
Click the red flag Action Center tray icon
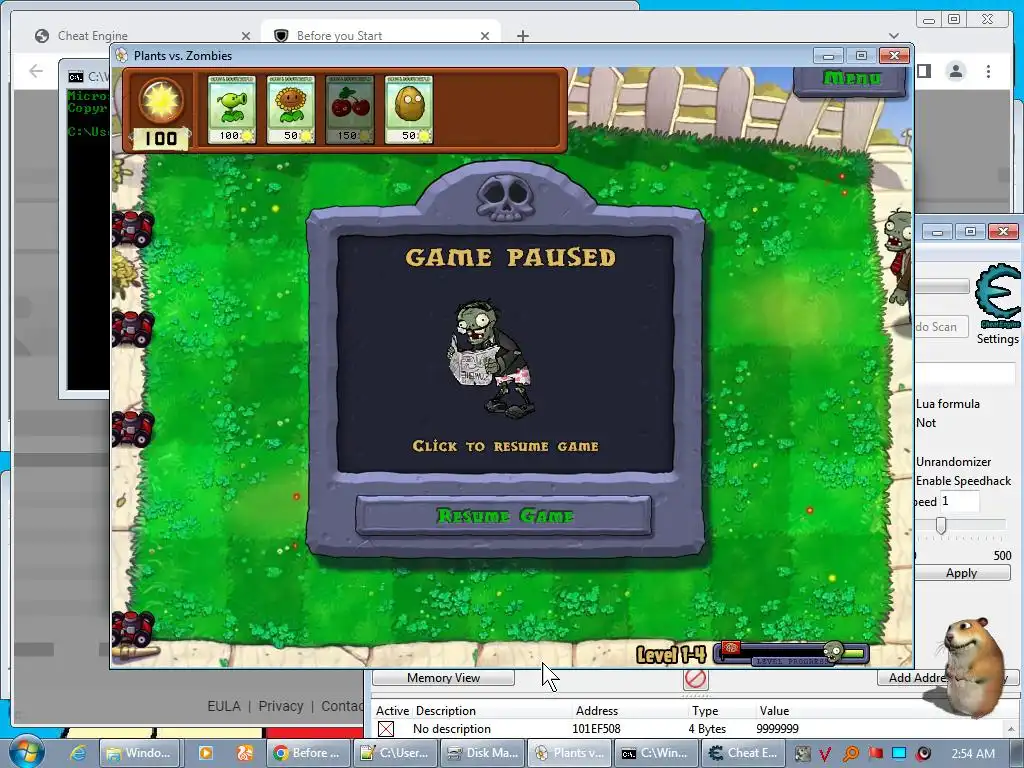tap(875, 753)
